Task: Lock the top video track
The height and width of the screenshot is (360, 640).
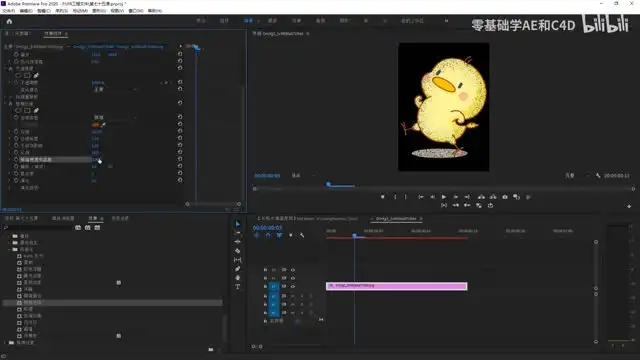Action: pyautogui.click(x=265, y=270)
